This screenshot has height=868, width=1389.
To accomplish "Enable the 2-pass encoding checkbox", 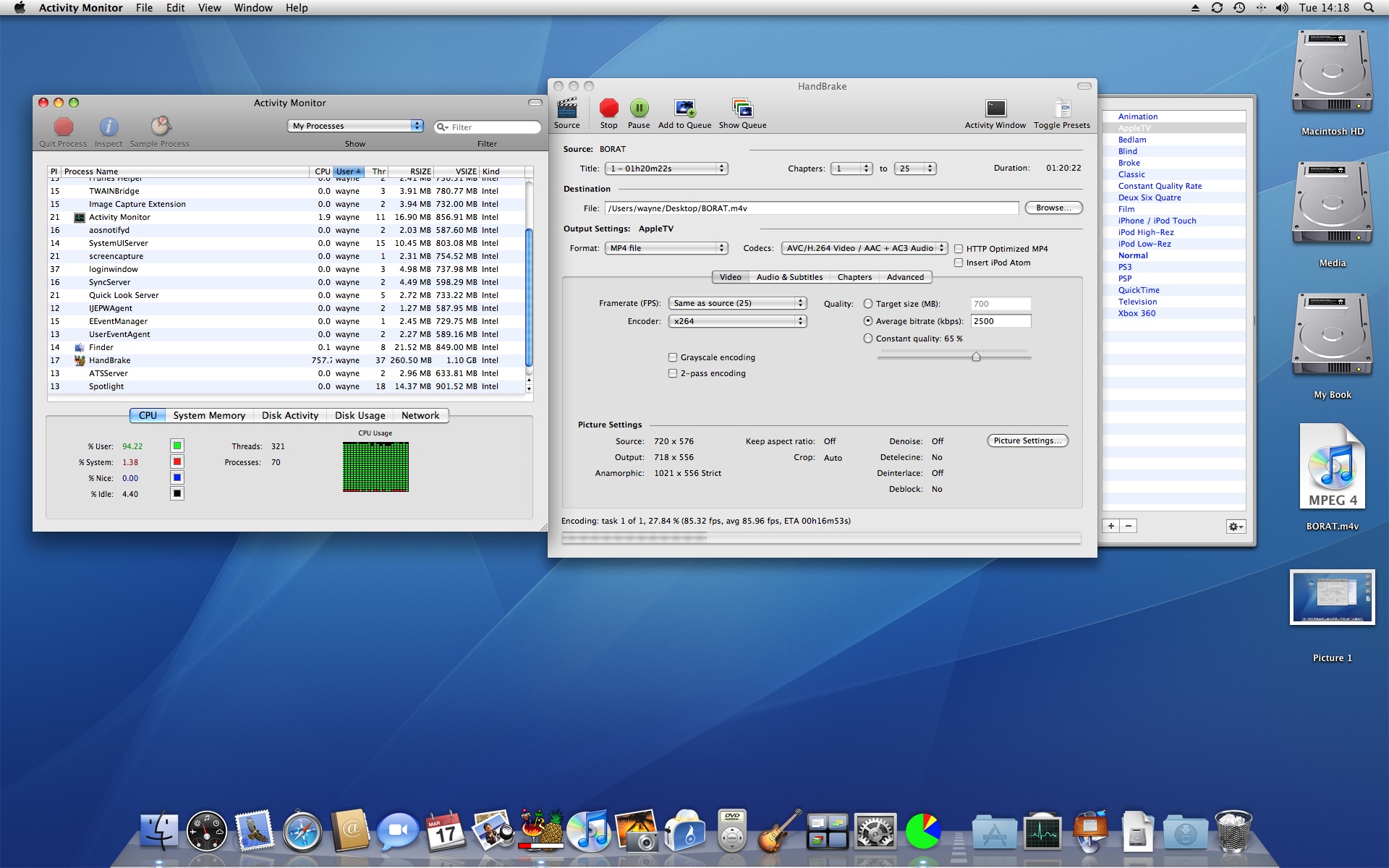I will [673, 373].
